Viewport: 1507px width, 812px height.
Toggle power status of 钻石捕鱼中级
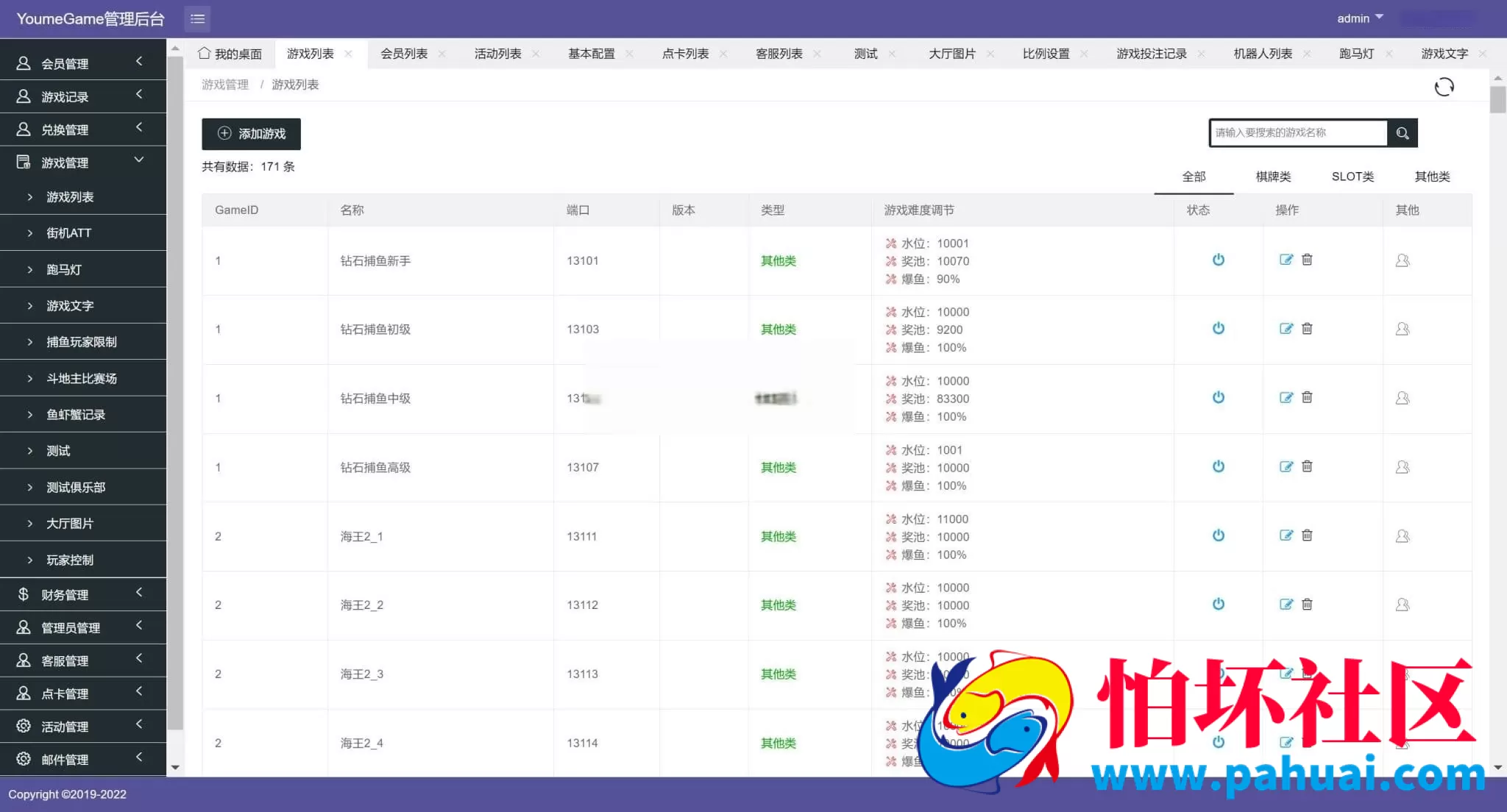pos(1219,398)
